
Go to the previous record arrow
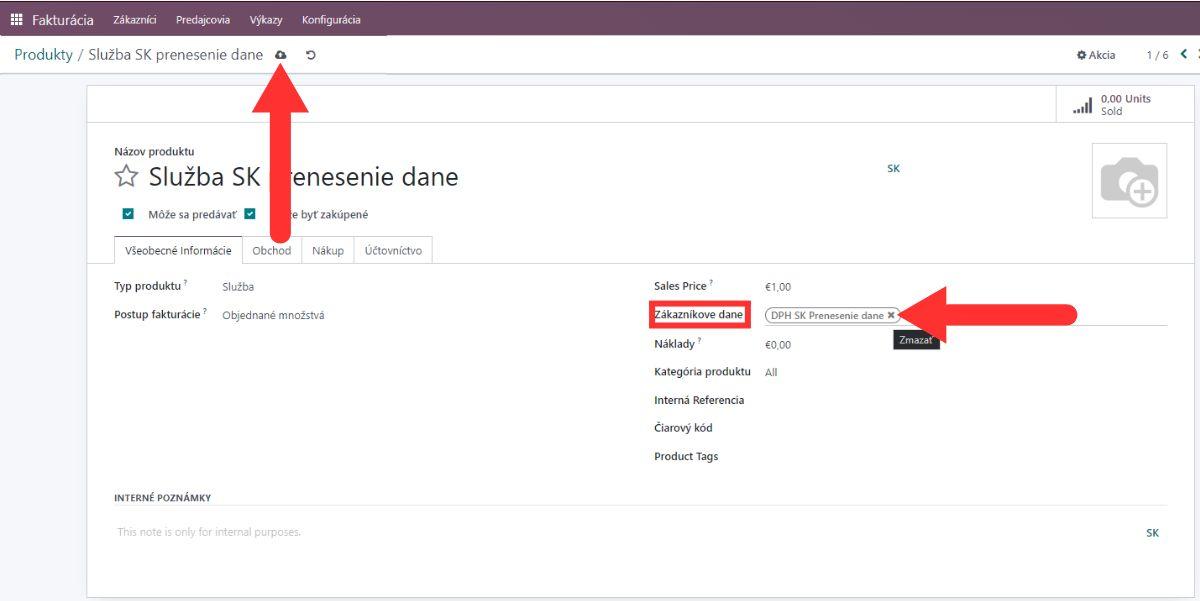coord(1184,55)
